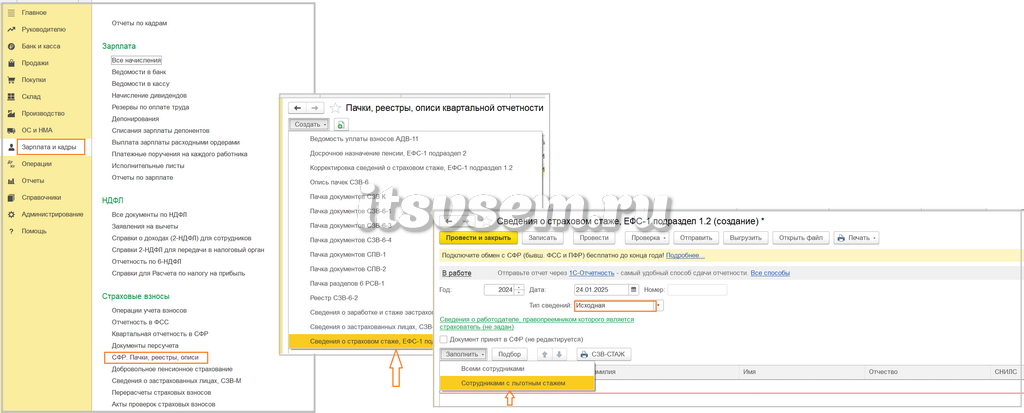Click the Помощь question mark icon
The width and height of the screenshot is (1024, 413).
[x=10, y=231]
